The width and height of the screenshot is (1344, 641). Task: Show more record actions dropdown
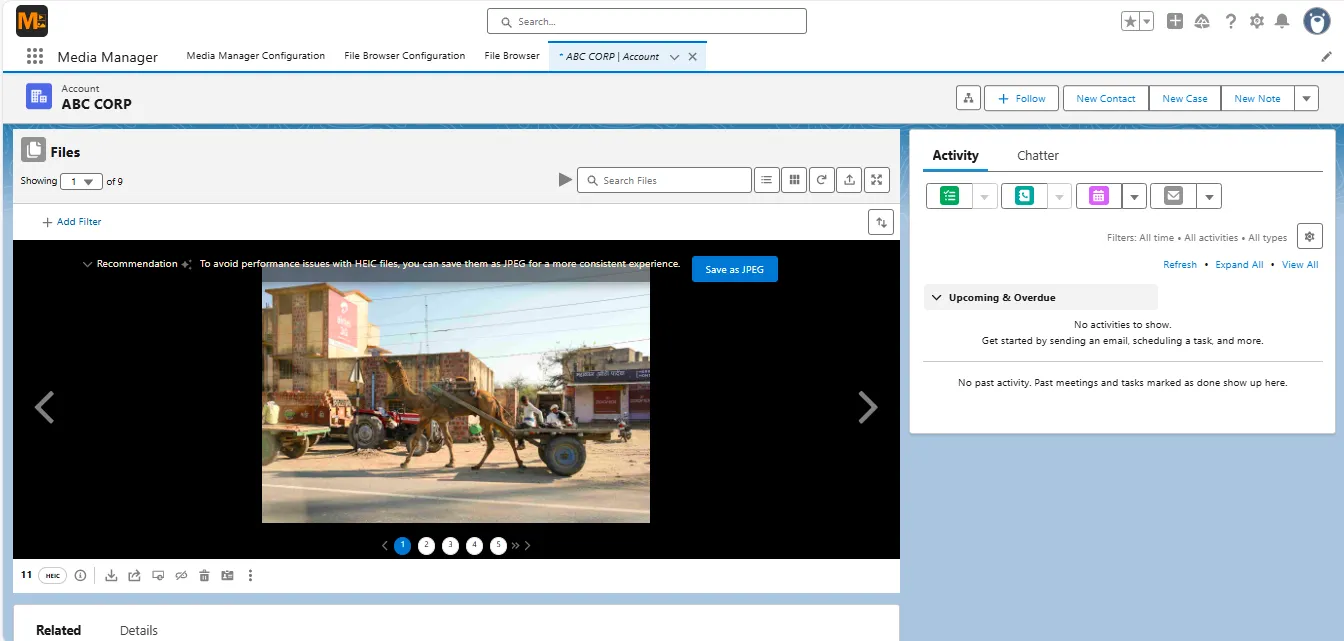tap(1306, 98)
